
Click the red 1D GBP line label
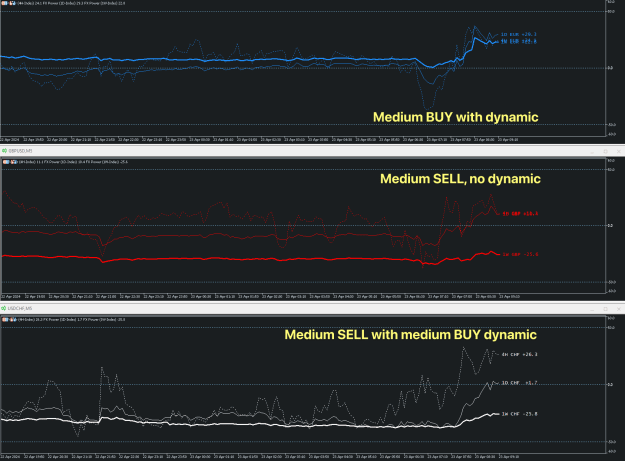[x=520, y=214]
